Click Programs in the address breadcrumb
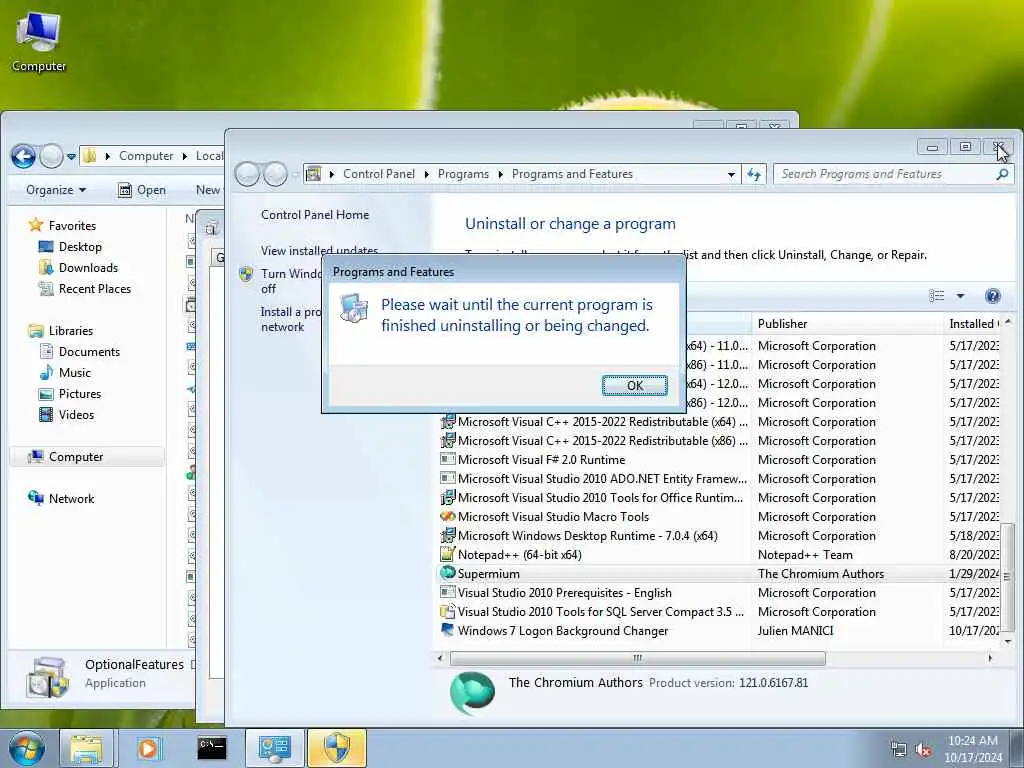 pyautogui.click(x=463, y=174)
